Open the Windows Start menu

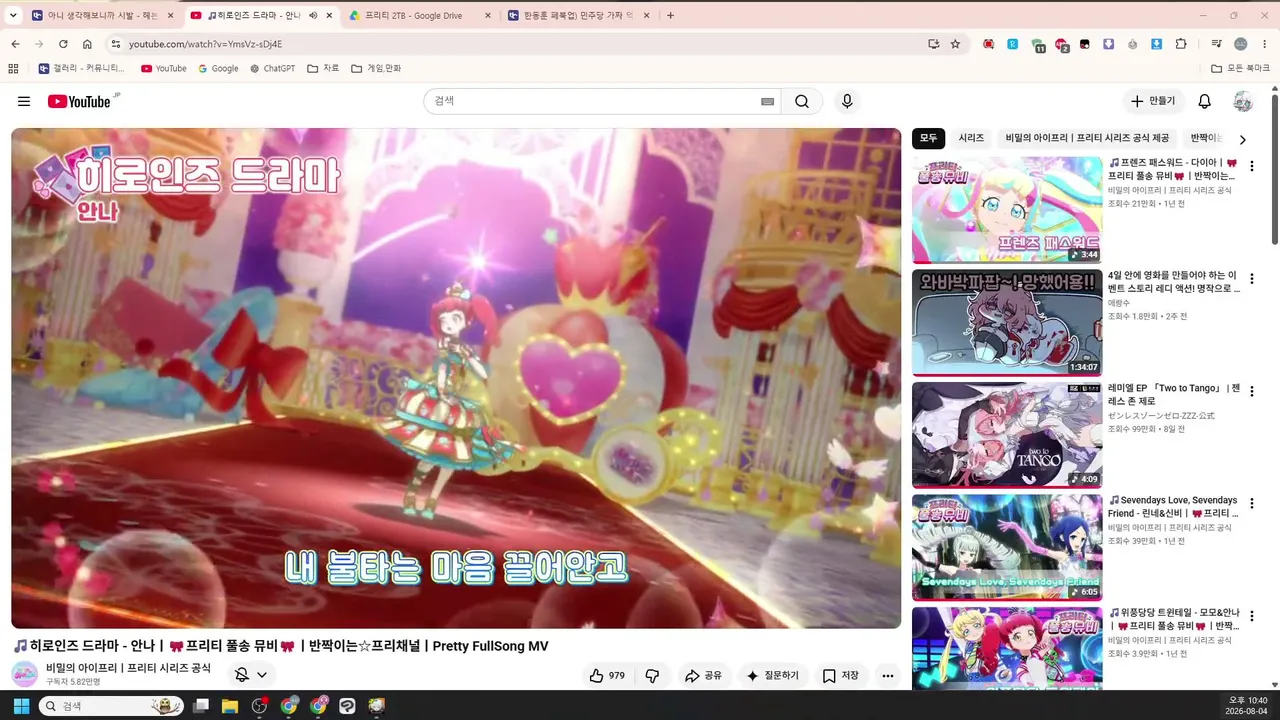(20, 706)
